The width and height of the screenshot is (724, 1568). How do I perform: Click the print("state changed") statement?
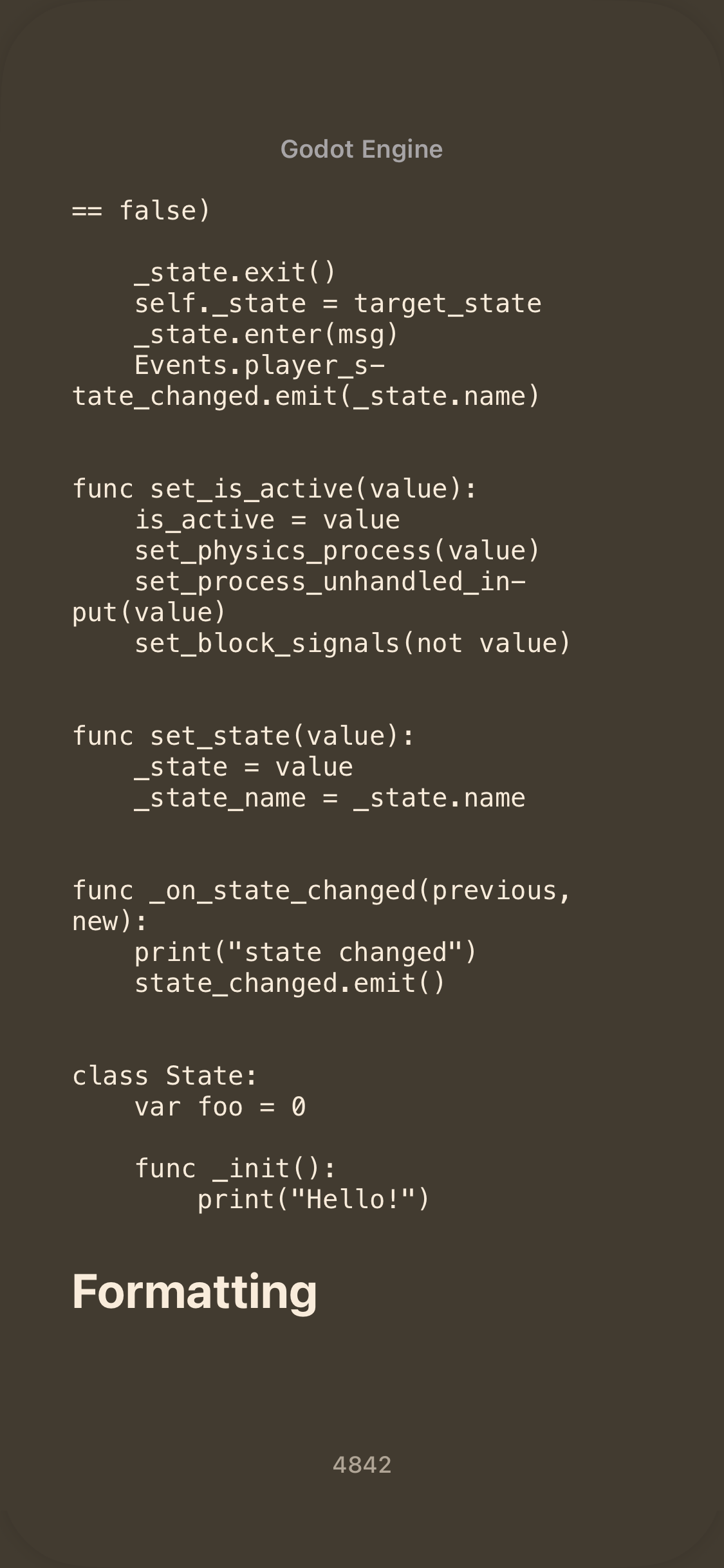306,952
